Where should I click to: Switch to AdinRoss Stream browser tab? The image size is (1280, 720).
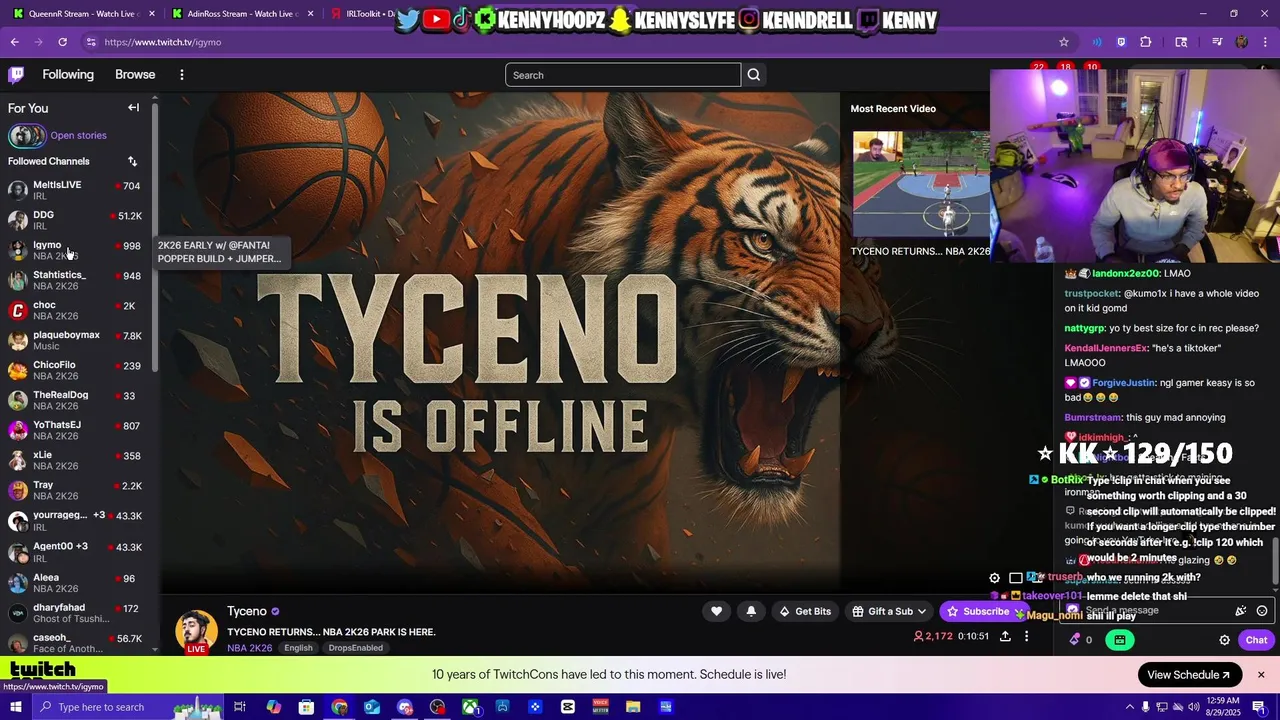point(240,14)
